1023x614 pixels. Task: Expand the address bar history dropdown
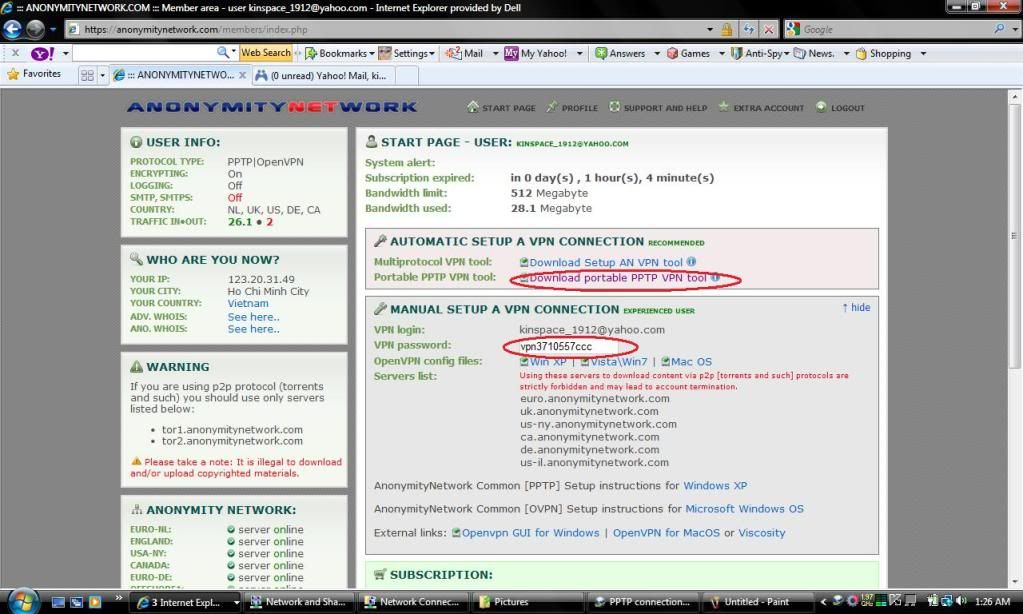(709, 29)
